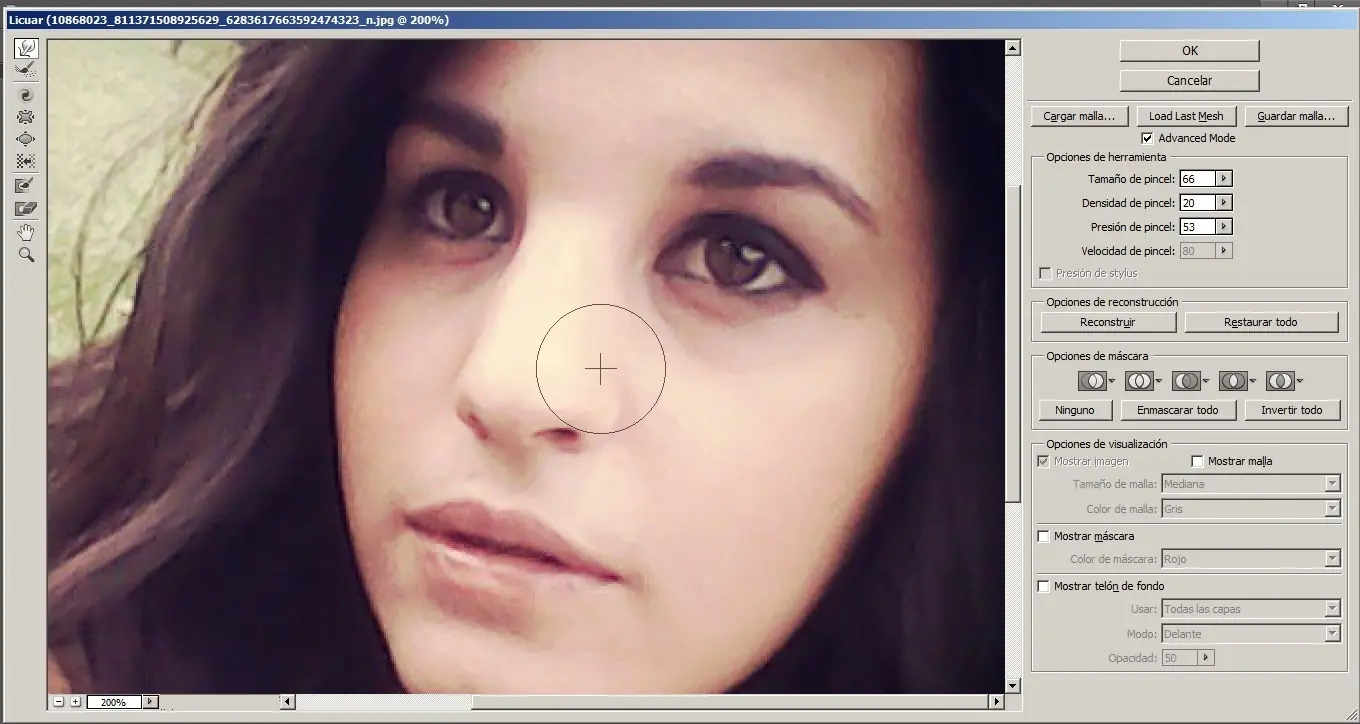Click the Reconstruir button

(x=1108, y=322)
